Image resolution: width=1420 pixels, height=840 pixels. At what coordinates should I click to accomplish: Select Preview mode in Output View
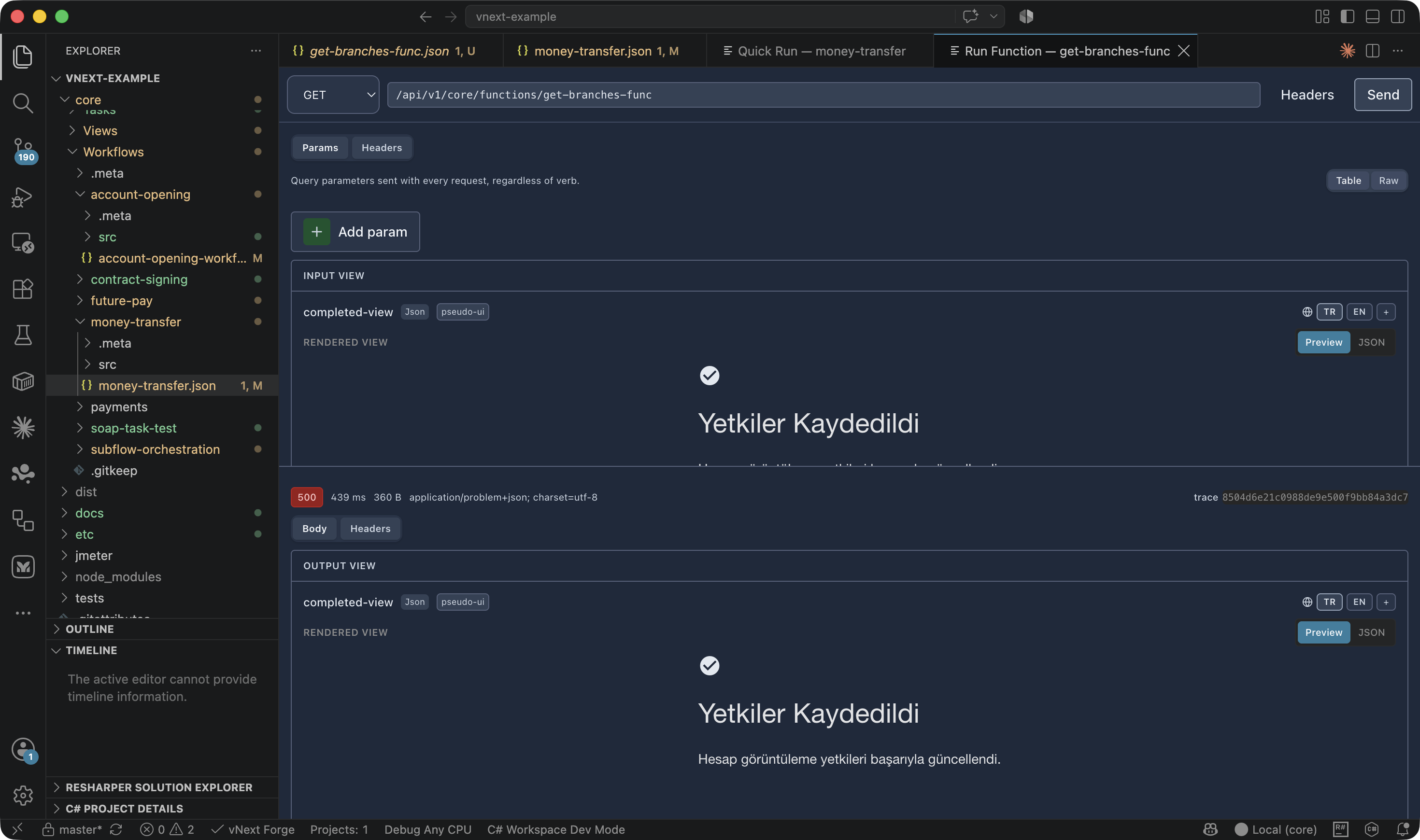pyautogui.click(x=1324, y=633)
